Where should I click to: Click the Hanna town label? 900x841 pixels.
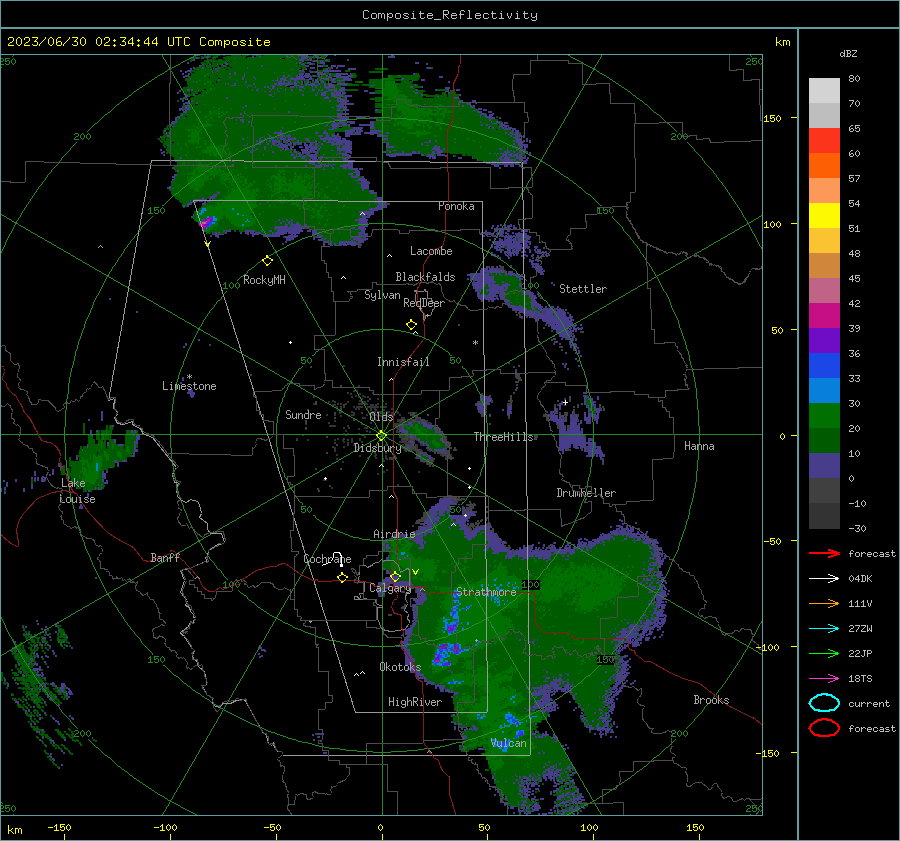coord(699,446)
